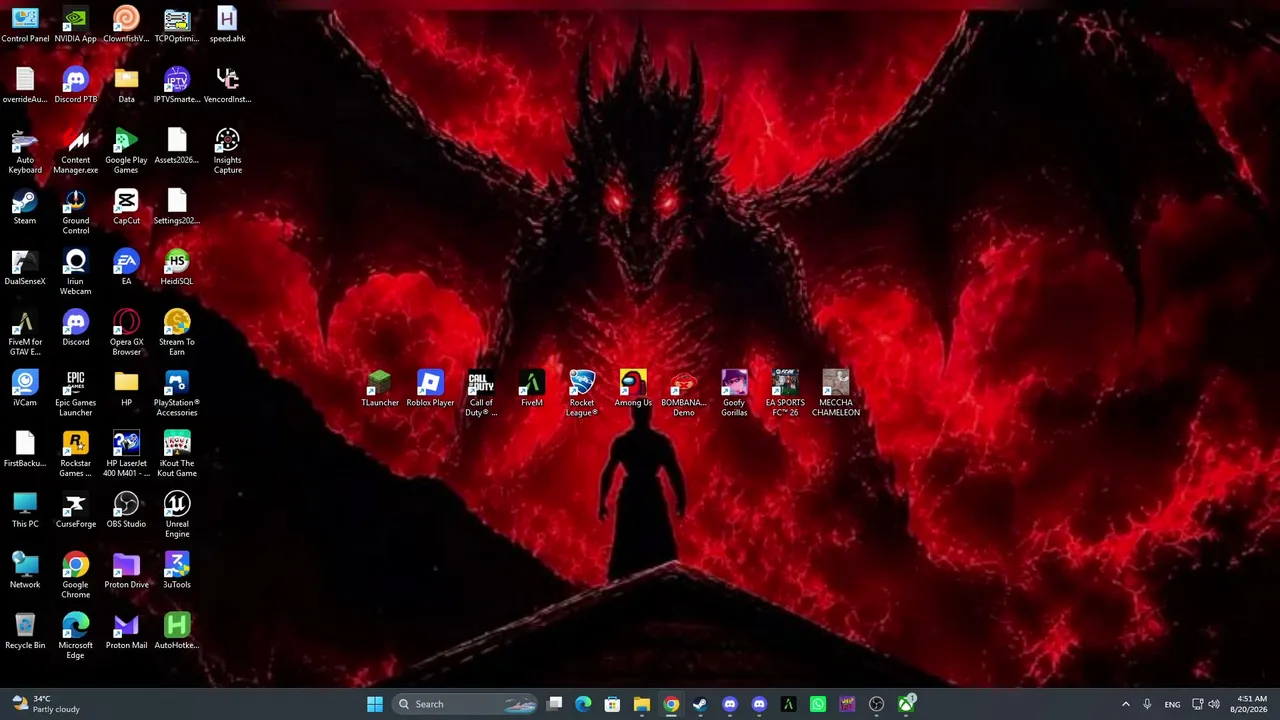Select the CurseForge desktop icon
This screenshot has width=1280, height=720.
pyautogui.click(x=76, y=511)
